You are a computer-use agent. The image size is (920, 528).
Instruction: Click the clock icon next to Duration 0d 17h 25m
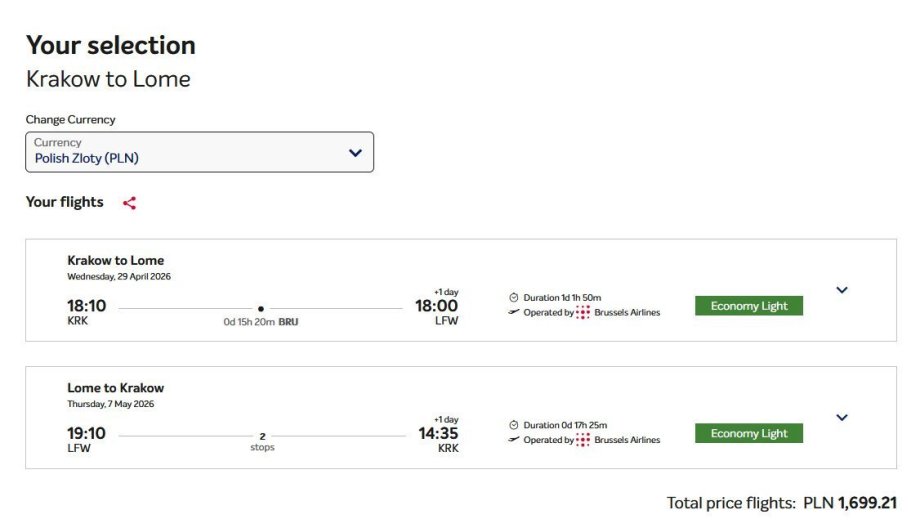(514, 425)
